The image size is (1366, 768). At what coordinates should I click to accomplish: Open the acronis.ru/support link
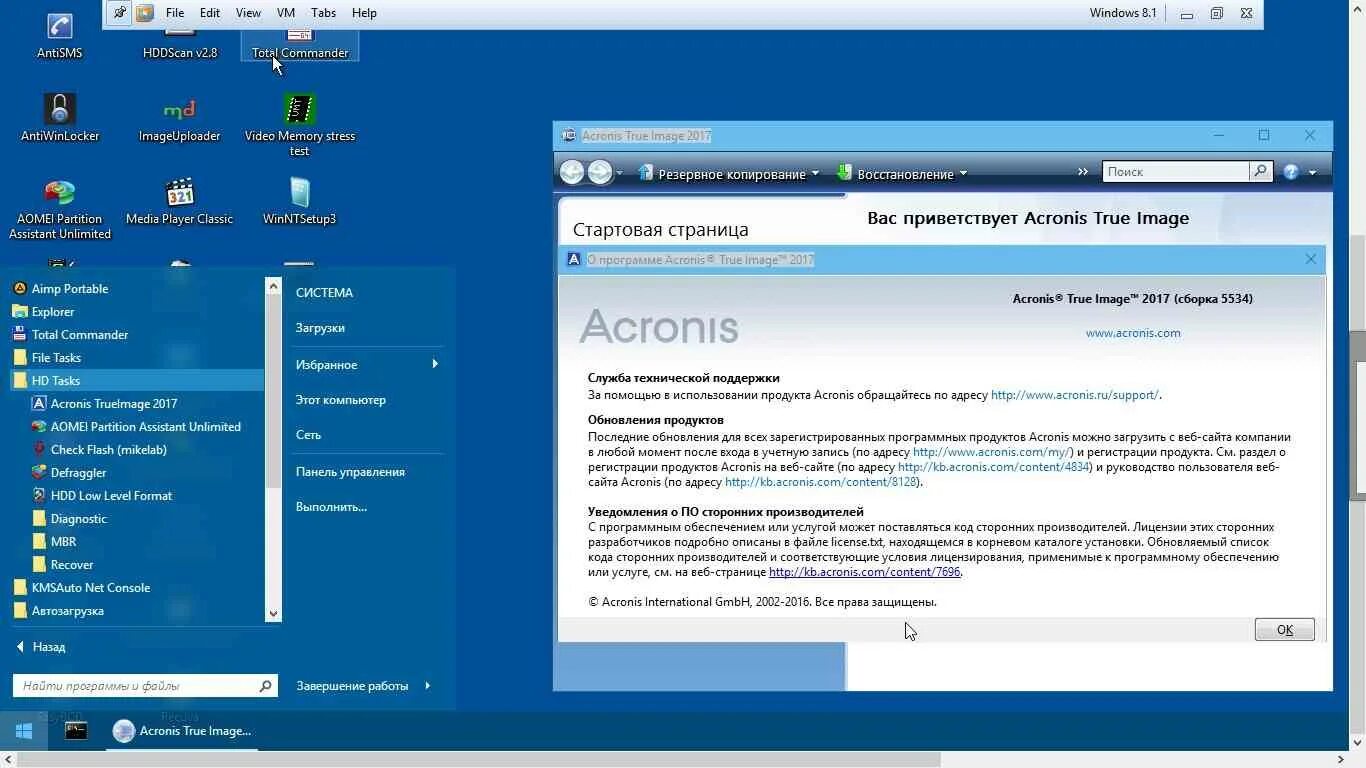[x=1075, y=395]
